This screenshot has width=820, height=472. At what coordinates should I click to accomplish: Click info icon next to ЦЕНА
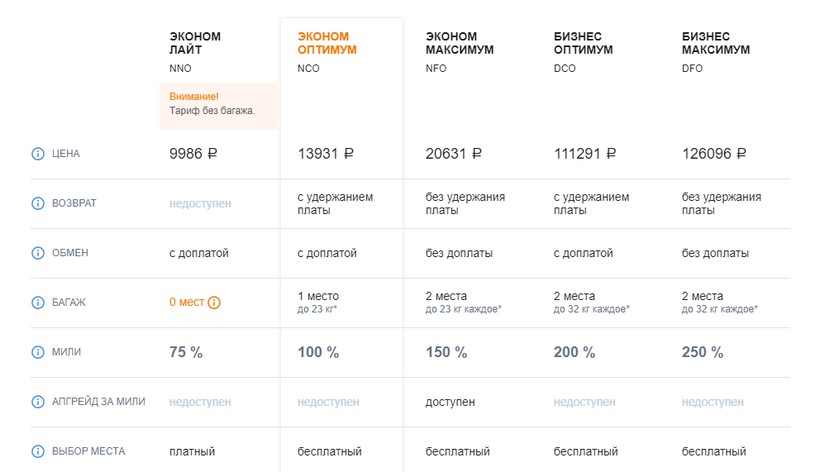[x=38, y=154]
